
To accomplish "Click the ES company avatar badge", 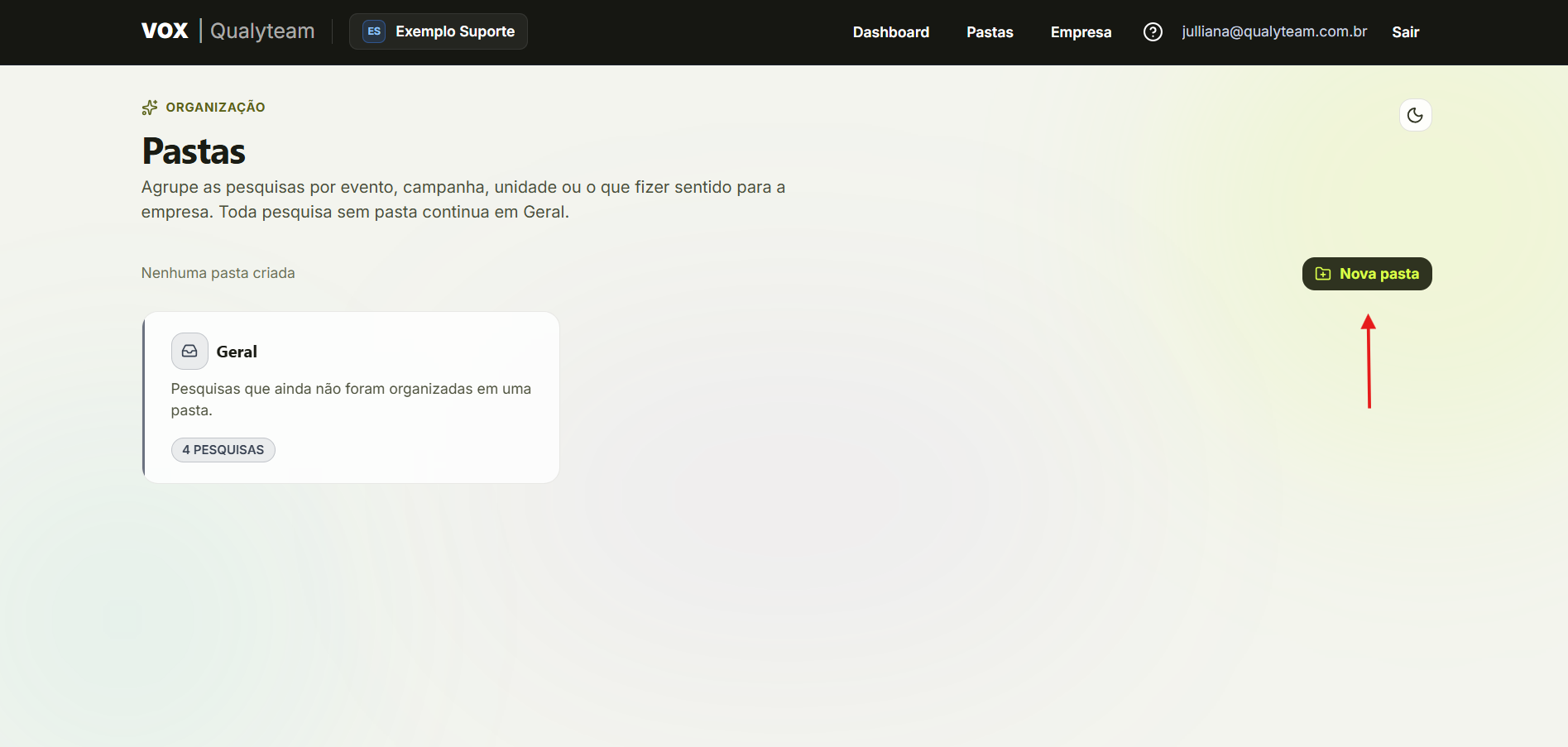I will pyautogui.click(x=374, y=31).
